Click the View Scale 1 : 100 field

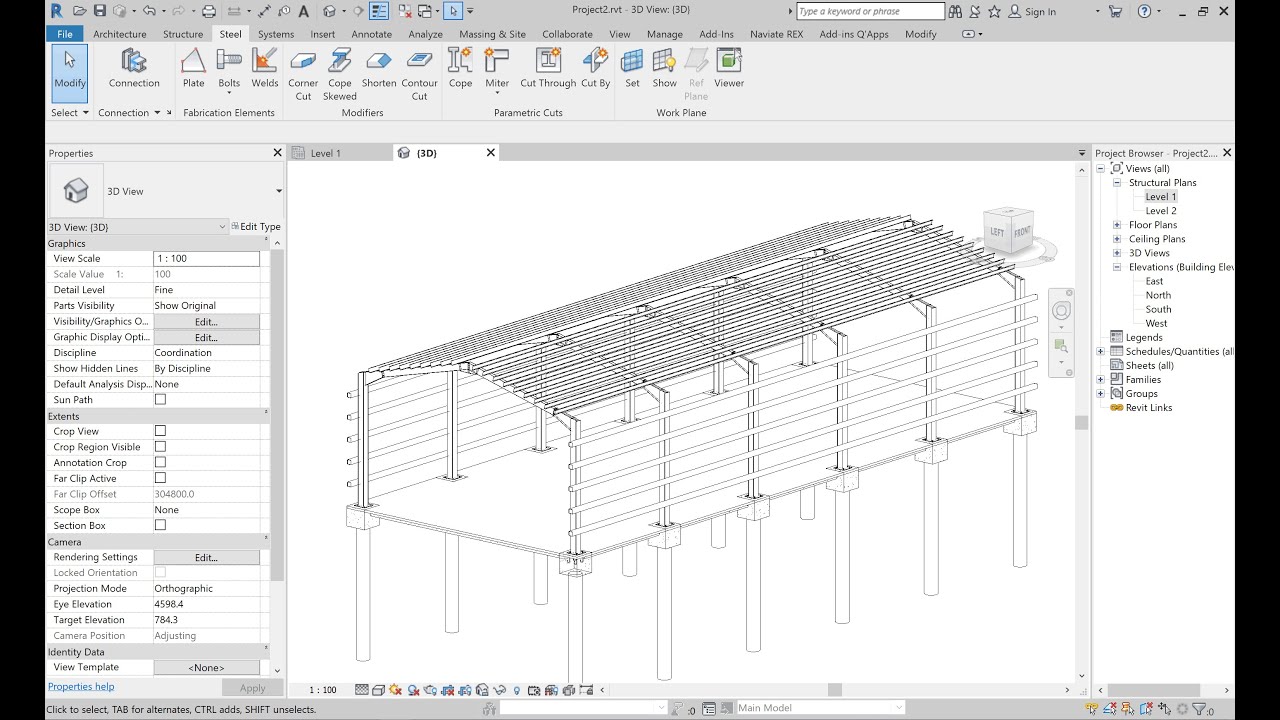pyautogui.click(x=206, y=258)
